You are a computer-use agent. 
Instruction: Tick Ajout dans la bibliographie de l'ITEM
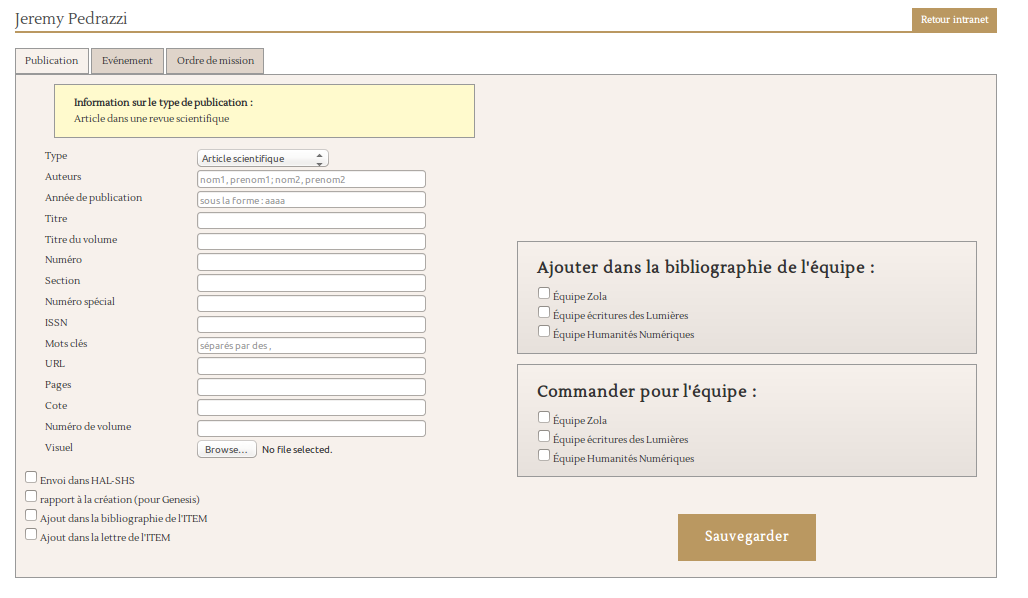point(31,516)
